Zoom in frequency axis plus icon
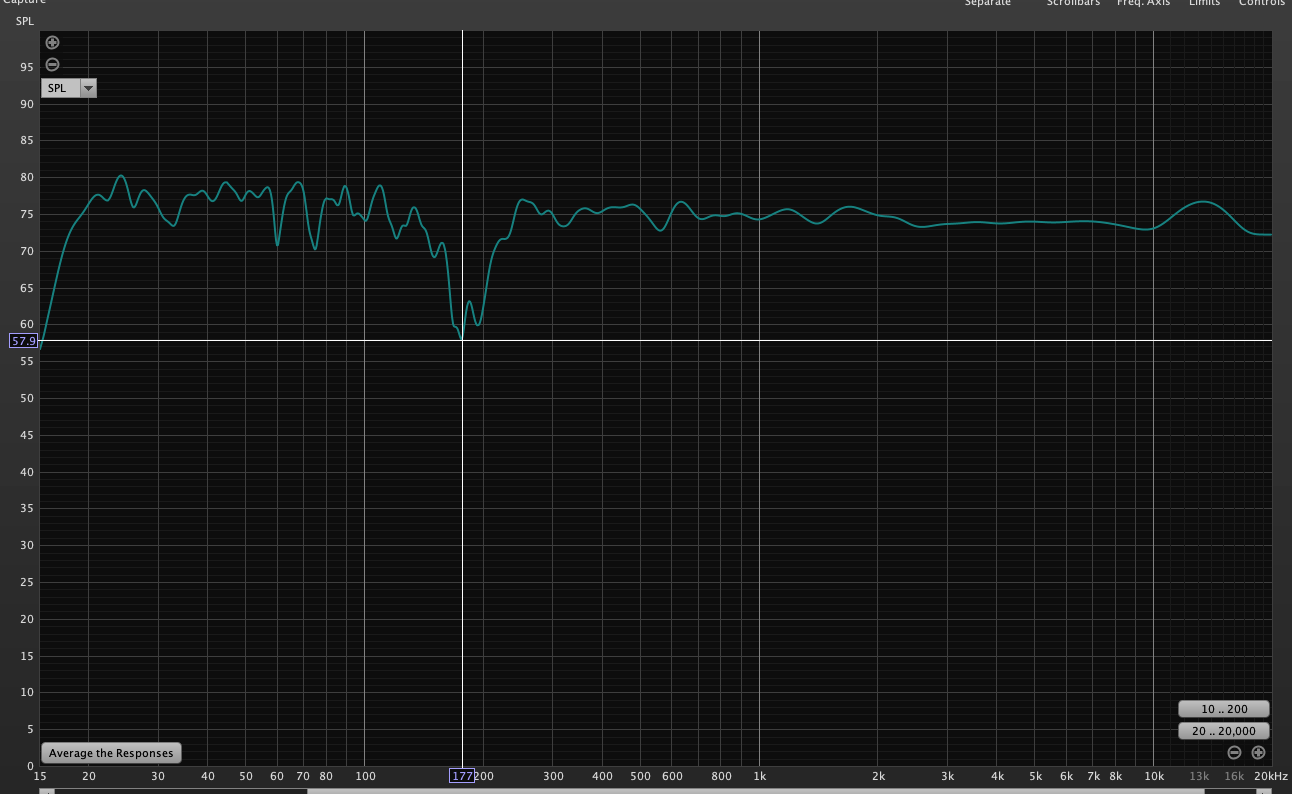 (x=1258, y=753)
